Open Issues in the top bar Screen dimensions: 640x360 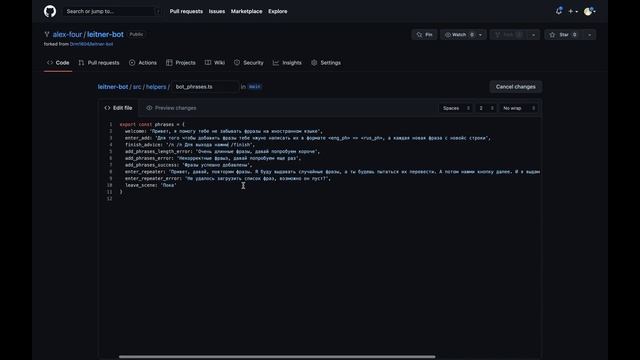click(217, 11)
